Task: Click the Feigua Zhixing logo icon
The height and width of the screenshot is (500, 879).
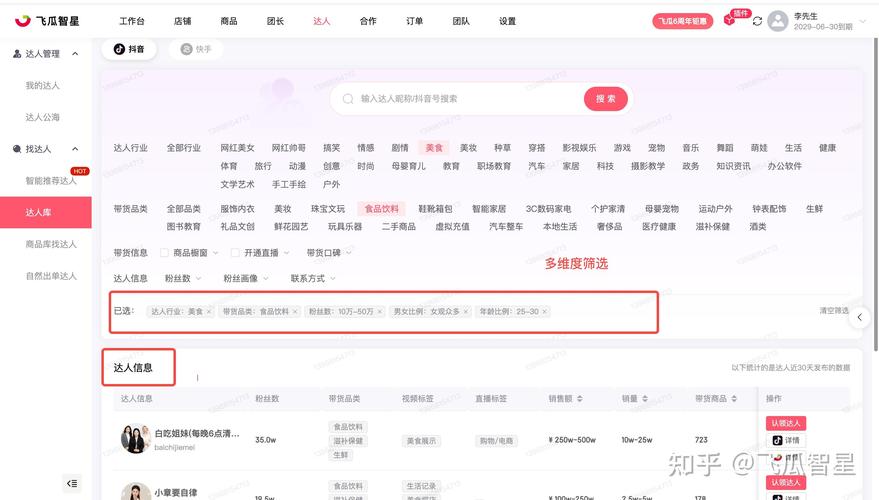Action: coord(22,21)
